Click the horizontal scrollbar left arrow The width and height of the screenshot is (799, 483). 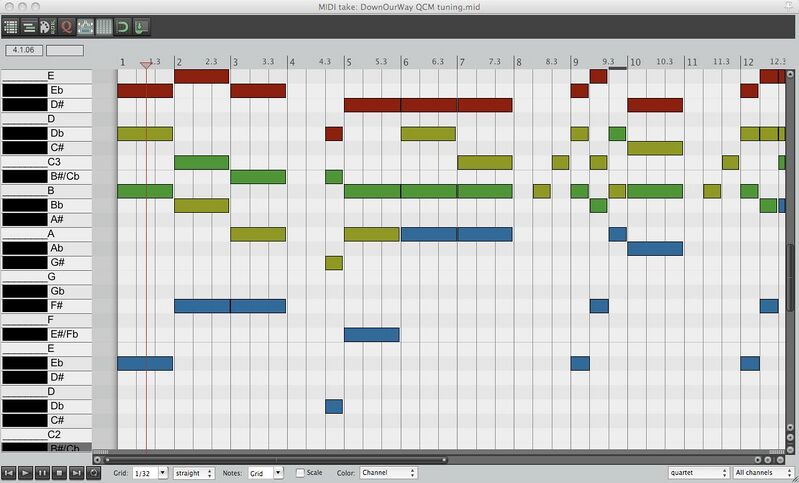pyautogui.click(x=98, y=460)
